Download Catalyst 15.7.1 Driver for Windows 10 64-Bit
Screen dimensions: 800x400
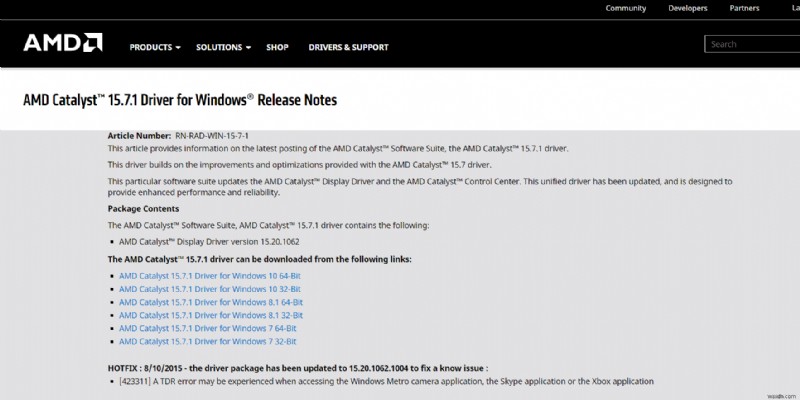[x=210, y=276]
